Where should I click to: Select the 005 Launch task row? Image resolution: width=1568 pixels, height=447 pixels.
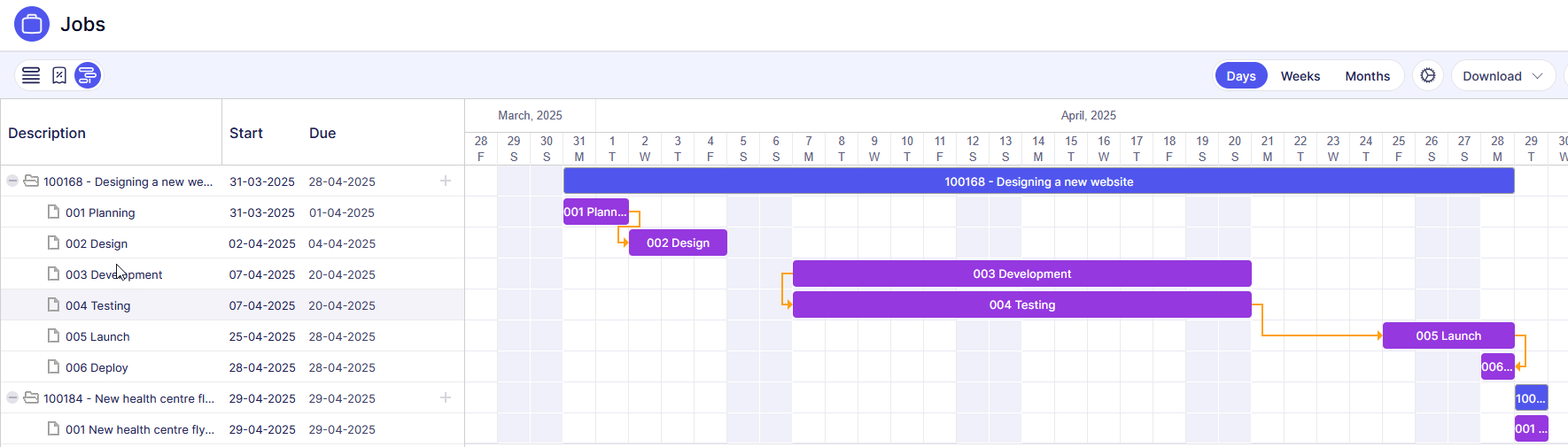pyautogui.click(x=97, y=336)
